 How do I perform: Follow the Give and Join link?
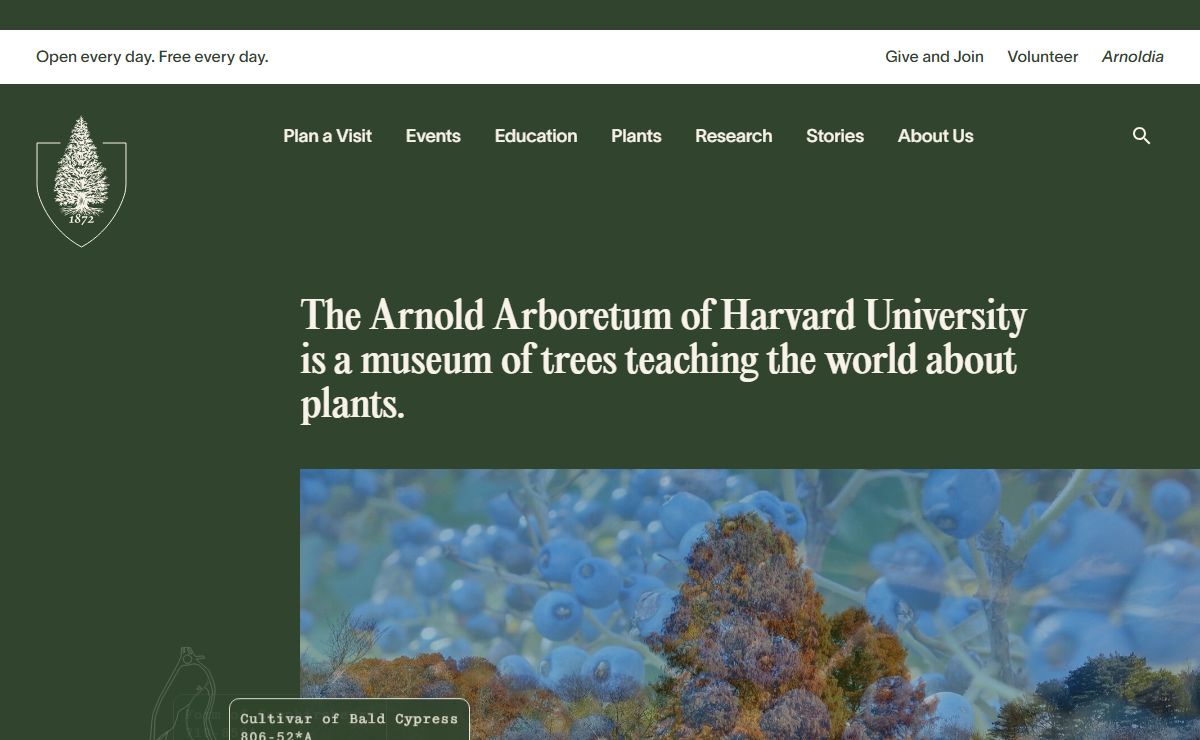[934, 57]
